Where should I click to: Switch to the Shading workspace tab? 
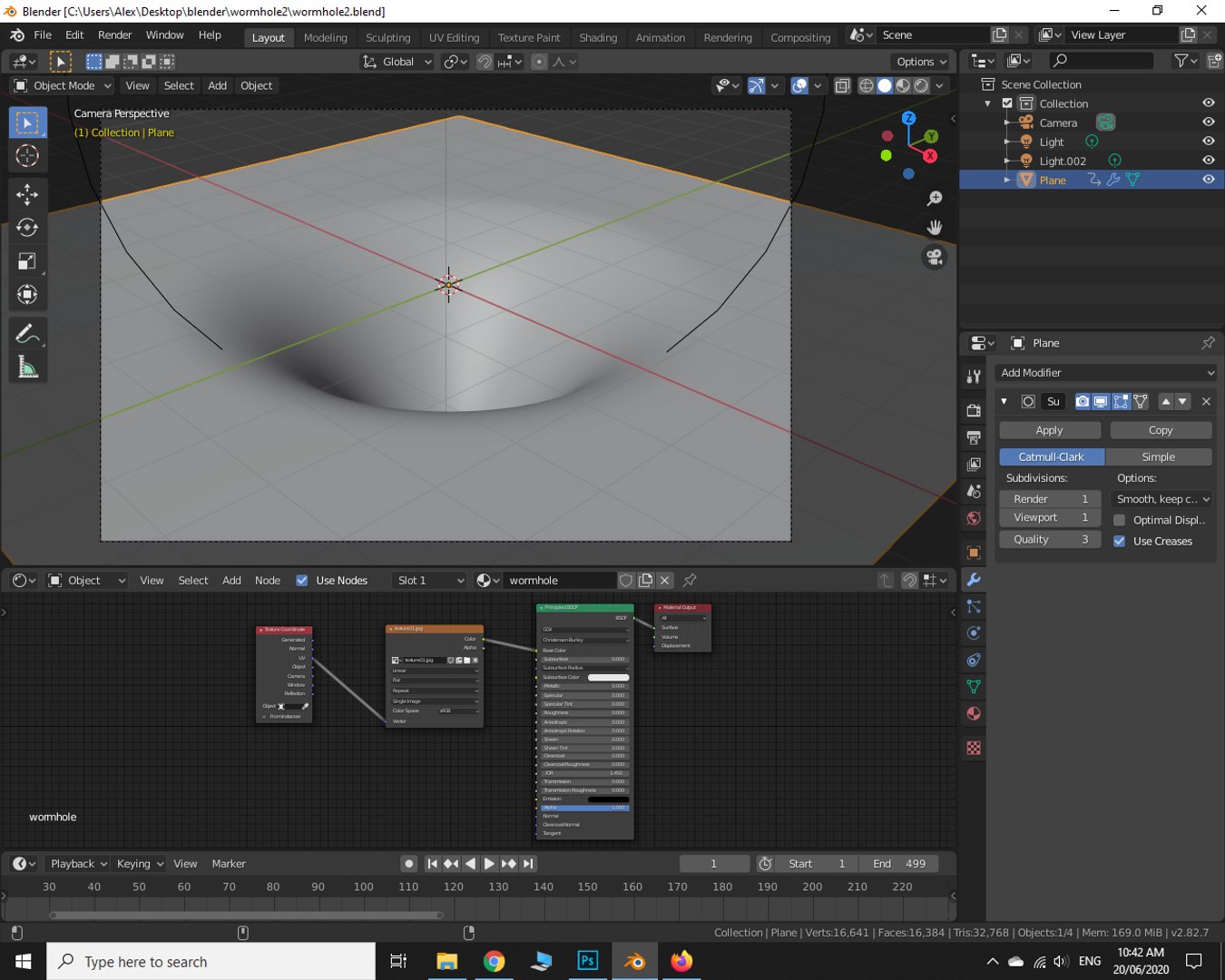598,37
